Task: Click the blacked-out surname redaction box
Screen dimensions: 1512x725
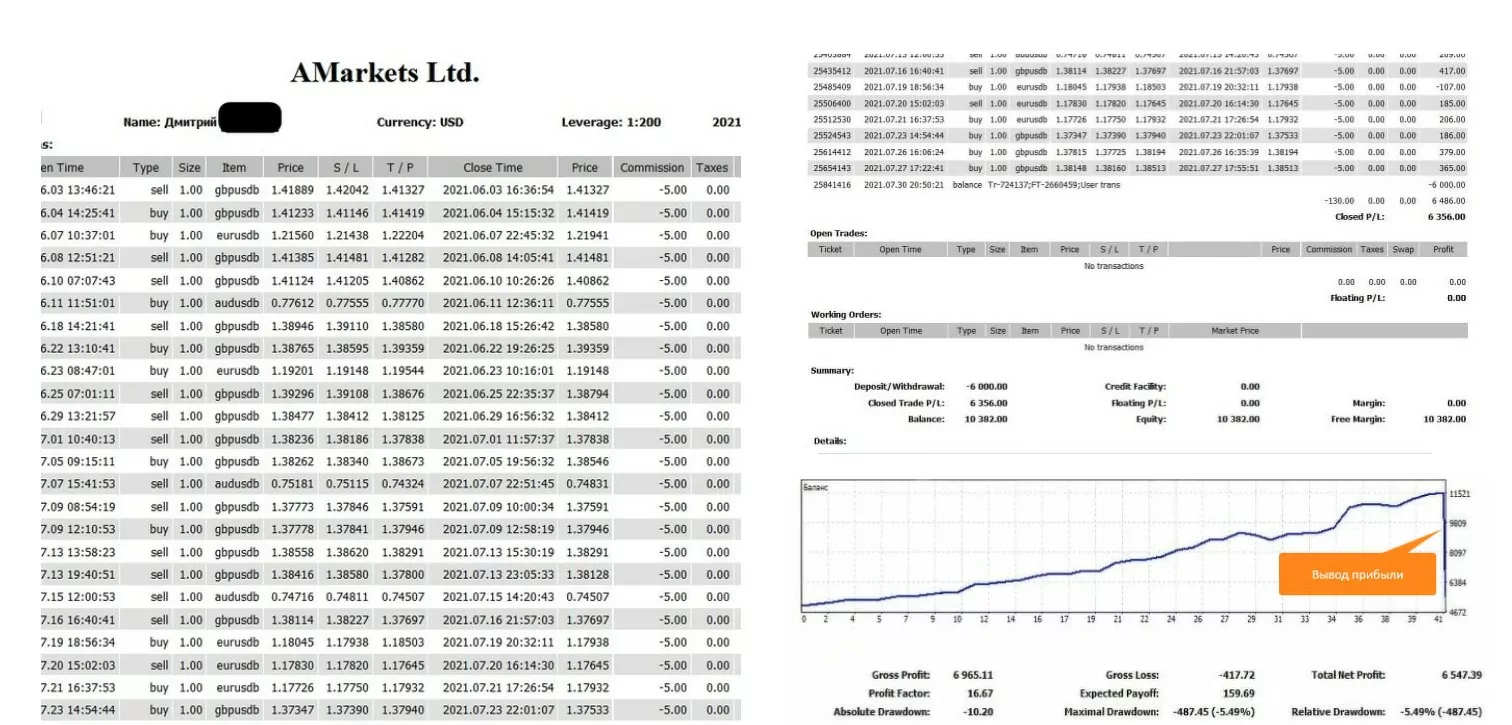Action: click(249, 119)
